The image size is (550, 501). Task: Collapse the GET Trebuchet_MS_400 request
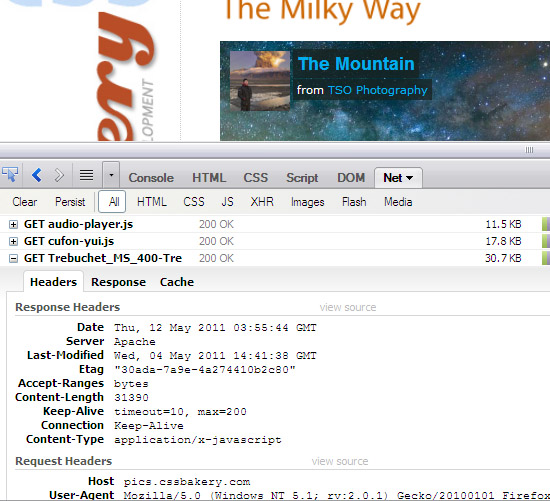coord(13,259)
